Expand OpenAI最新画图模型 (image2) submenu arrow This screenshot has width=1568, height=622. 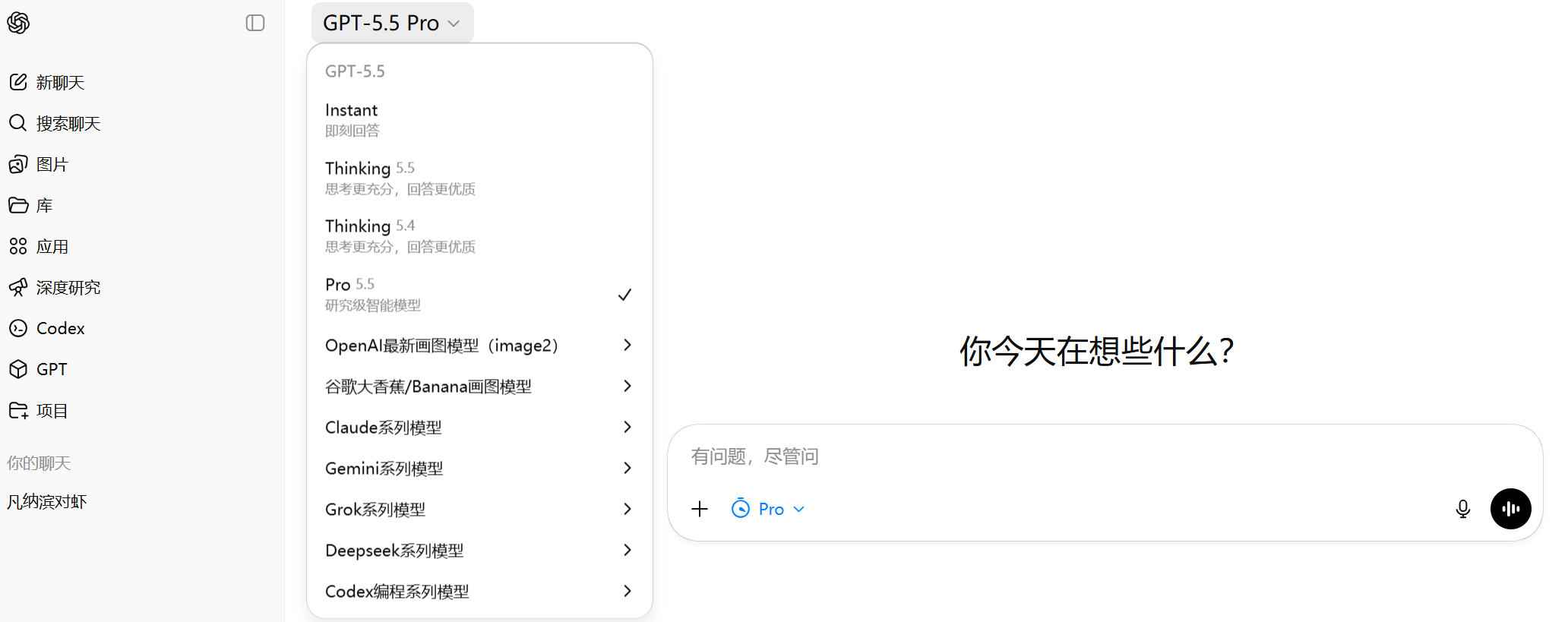627,345
